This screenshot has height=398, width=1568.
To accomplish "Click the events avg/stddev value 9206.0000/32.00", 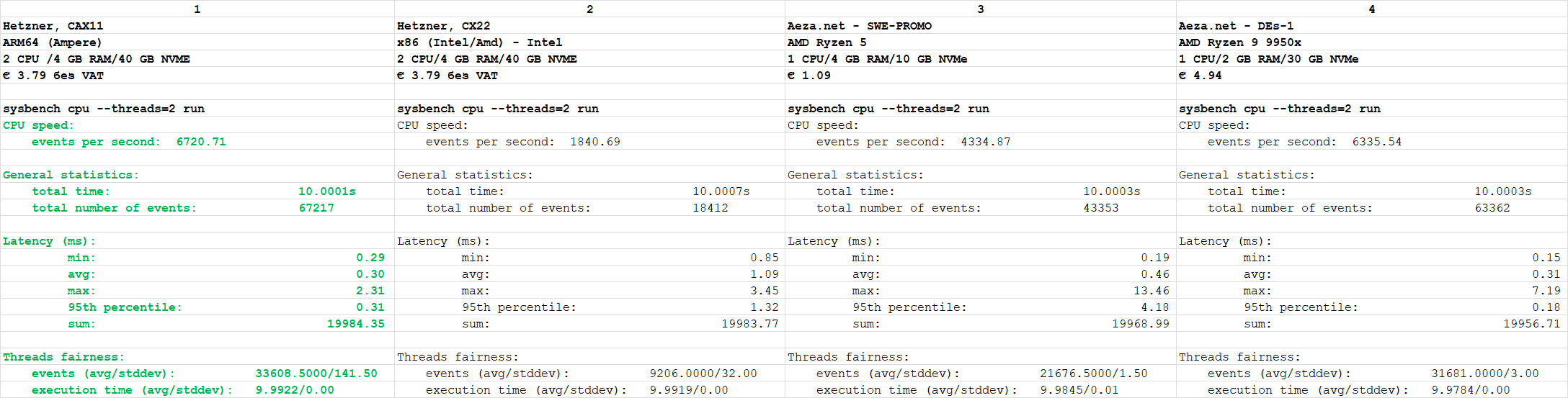I will coord(703,374).
